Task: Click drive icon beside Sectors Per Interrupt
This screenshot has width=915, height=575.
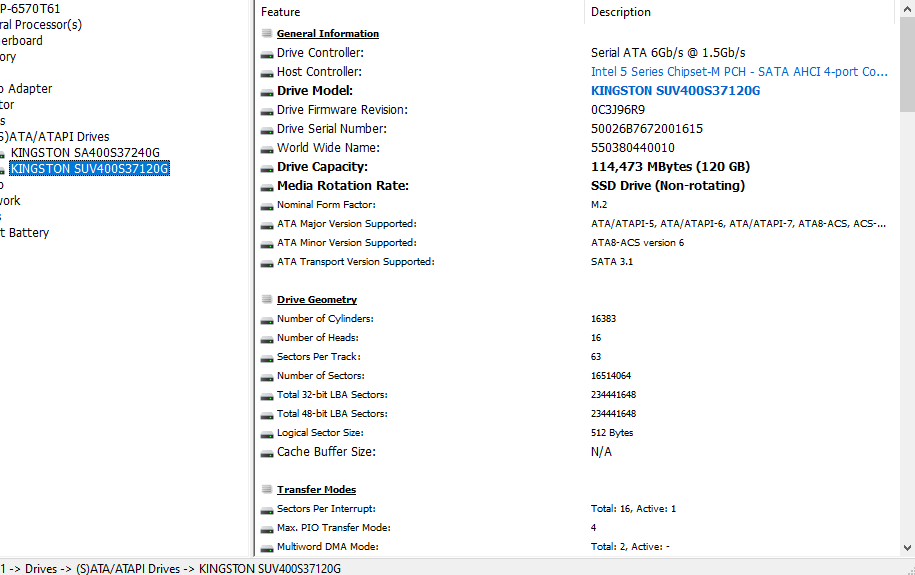Action: (x=267, y=510)
